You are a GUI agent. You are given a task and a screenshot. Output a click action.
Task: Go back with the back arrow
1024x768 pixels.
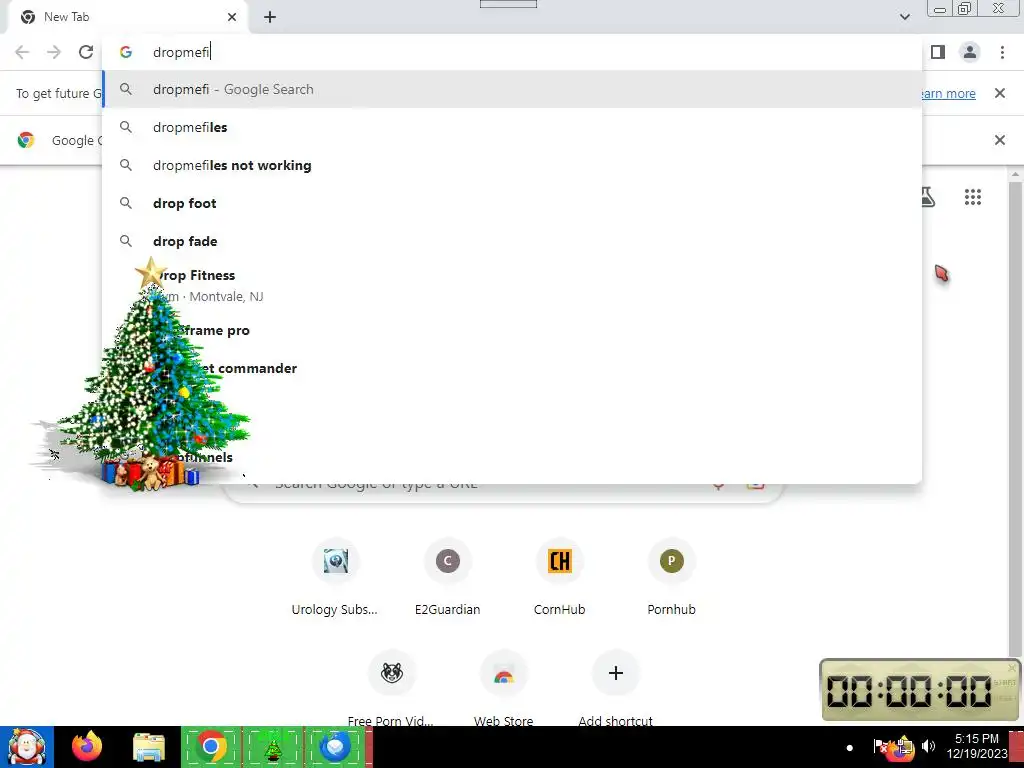22,52
